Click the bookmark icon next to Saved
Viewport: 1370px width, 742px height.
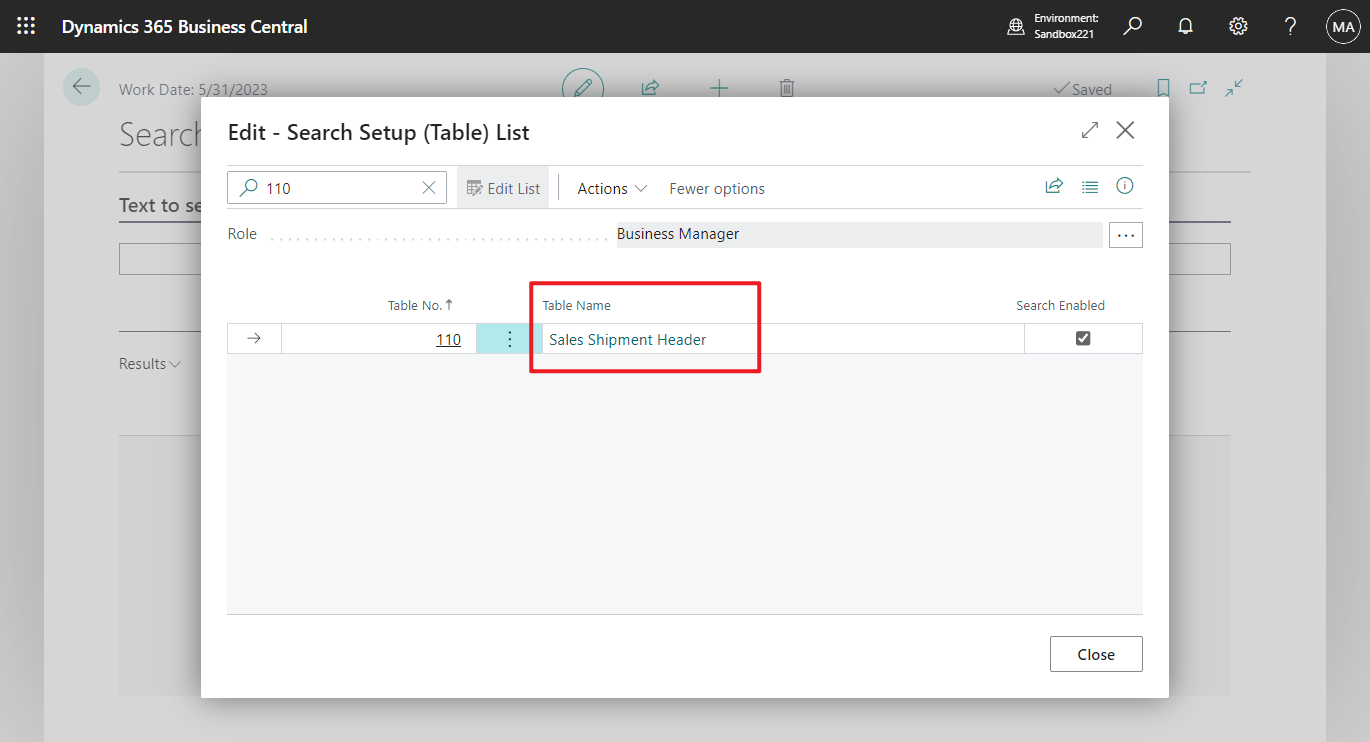click(x=1162, y=88)
